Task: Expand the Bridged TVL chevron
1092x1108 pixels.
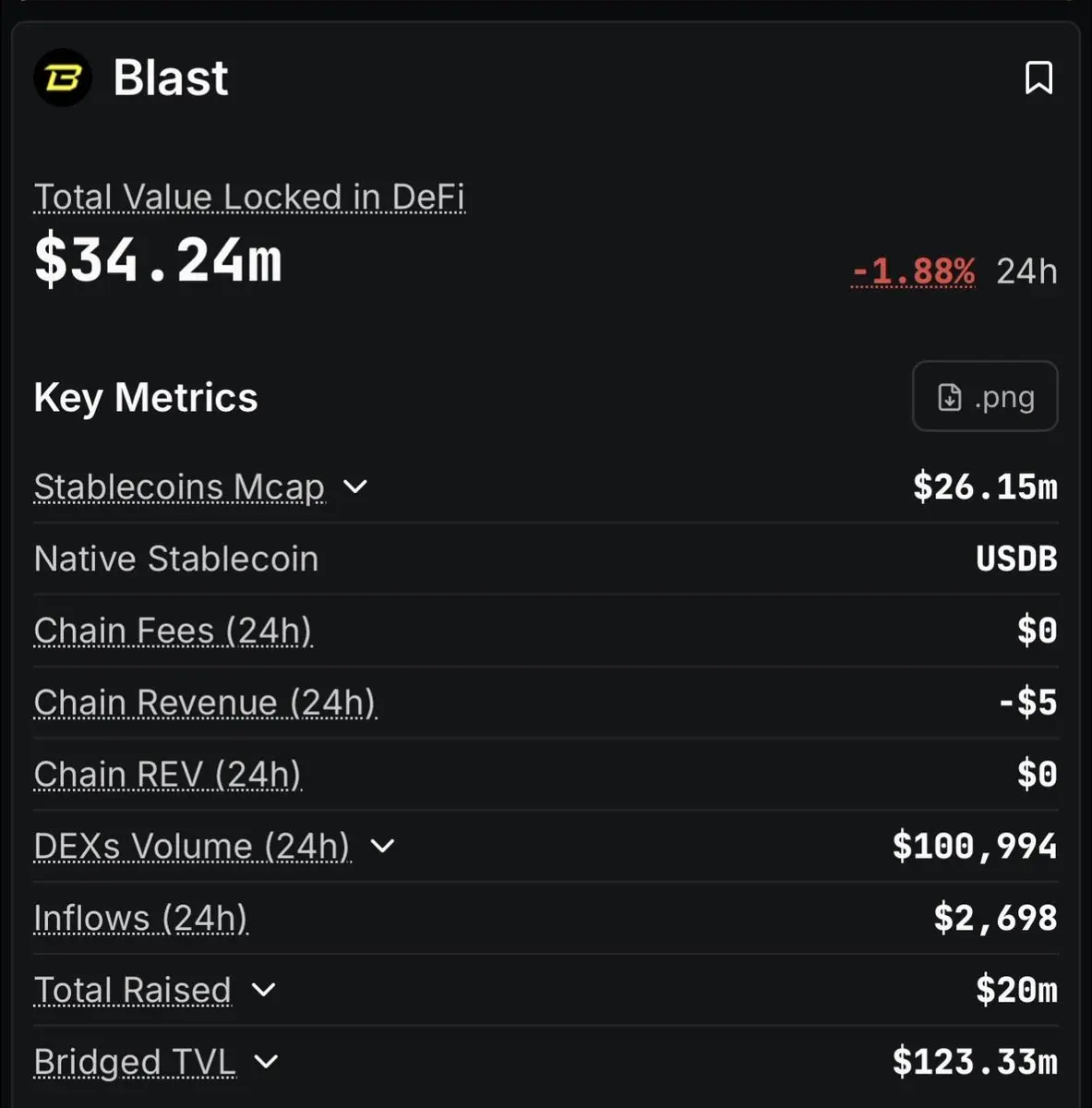Action: point(266,1062)
